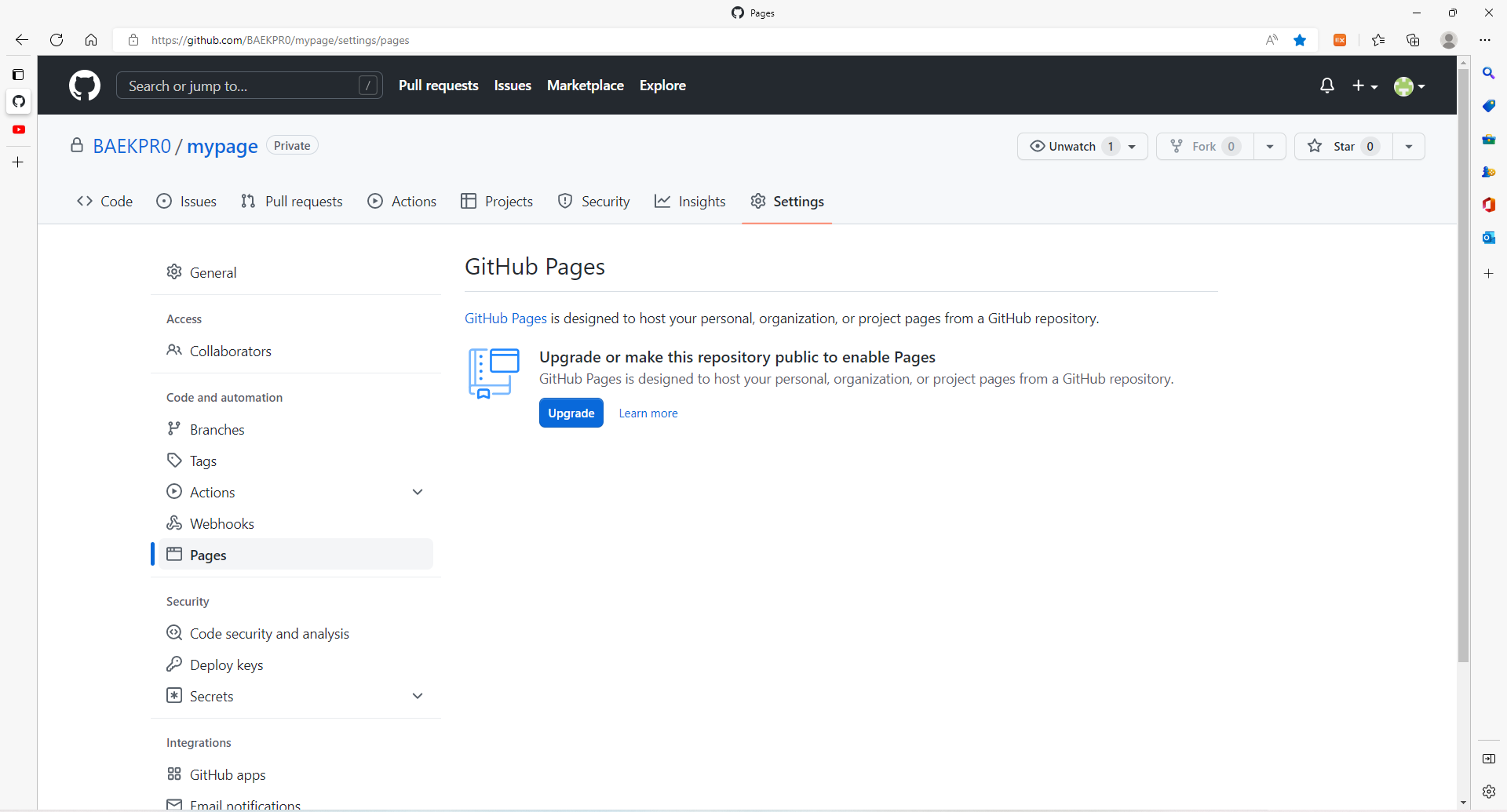Open browser Collections
1507x812 pixels.
coord(1413,40)
